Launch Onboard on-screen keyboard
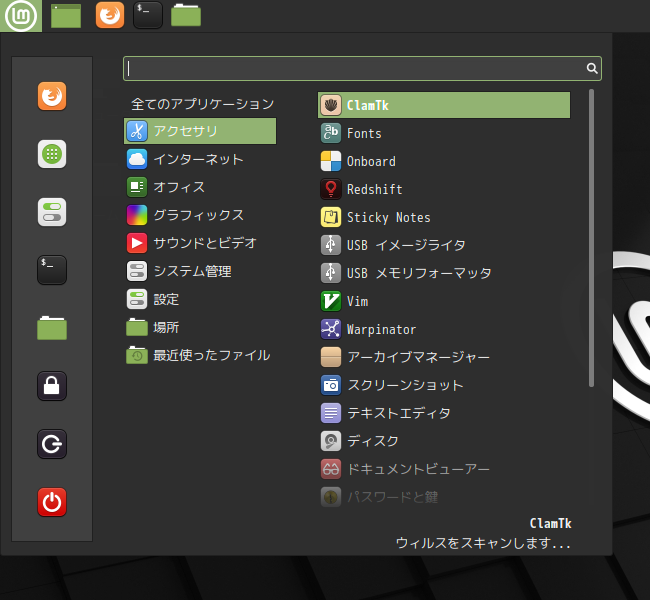The height and width of the screenshot is (600, 650). [444, 161]
